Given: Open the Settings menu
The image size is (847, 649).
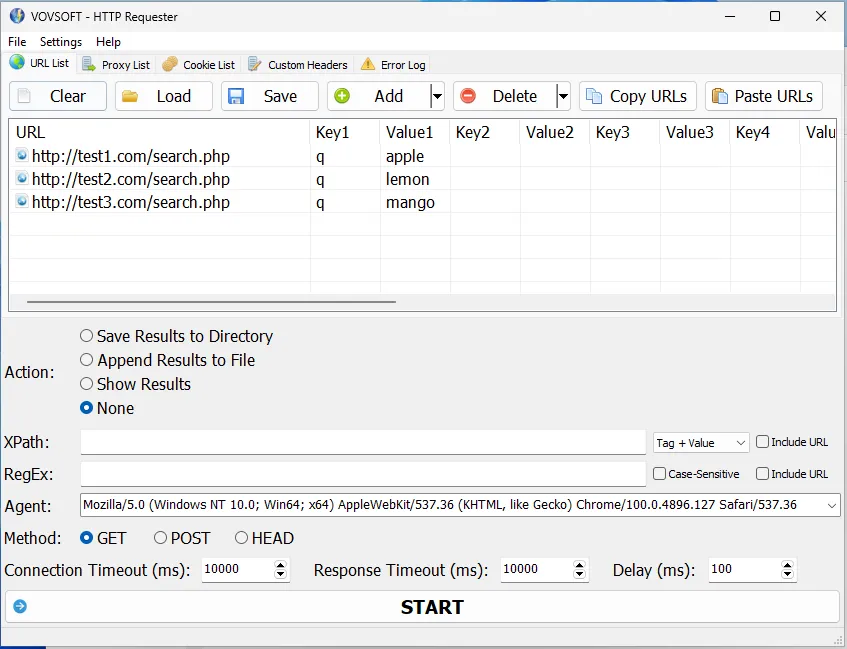Looking at the screenshot, I should [x=61, y=42].
